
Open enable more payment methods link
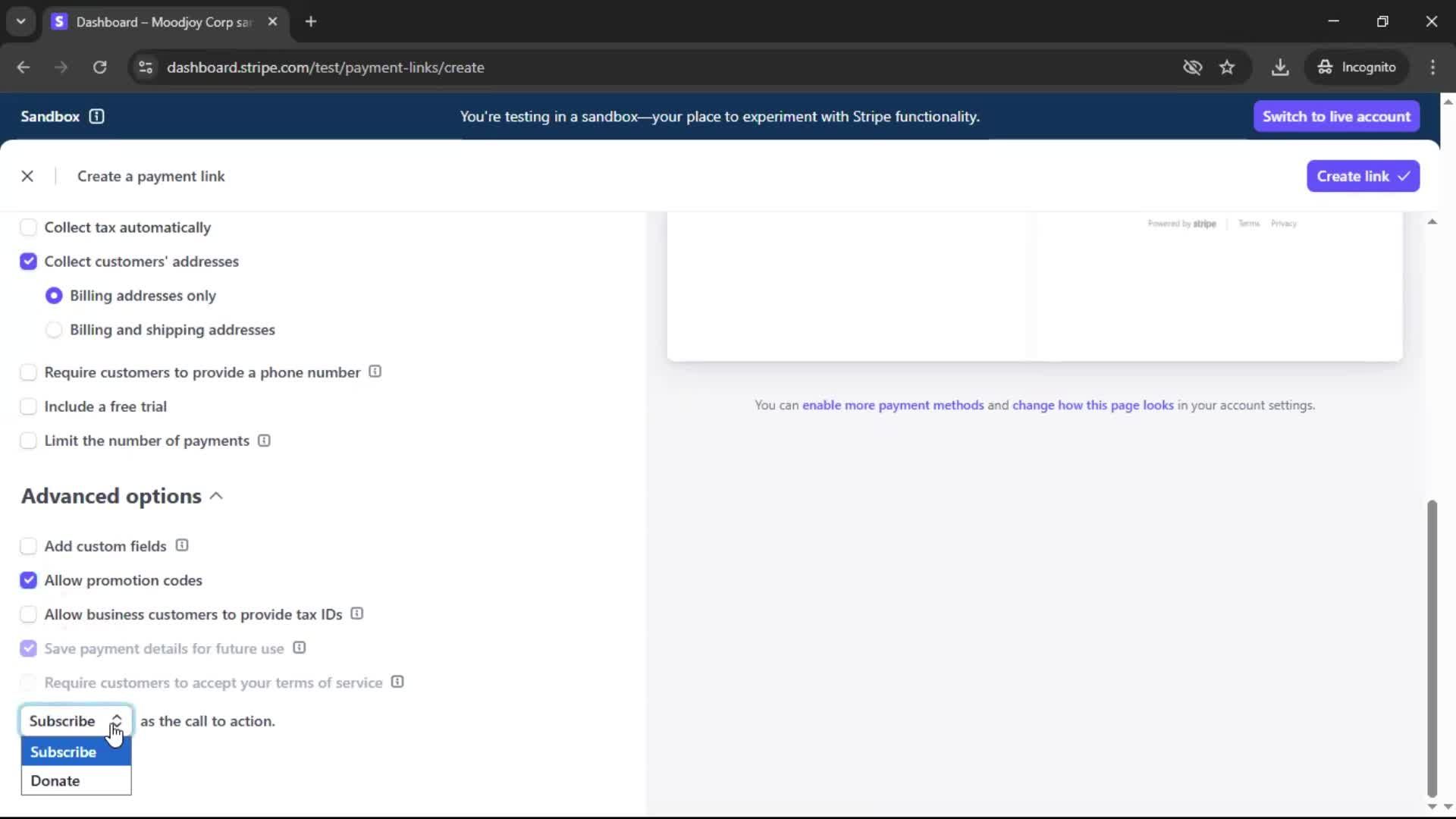[x=893, y=405]
